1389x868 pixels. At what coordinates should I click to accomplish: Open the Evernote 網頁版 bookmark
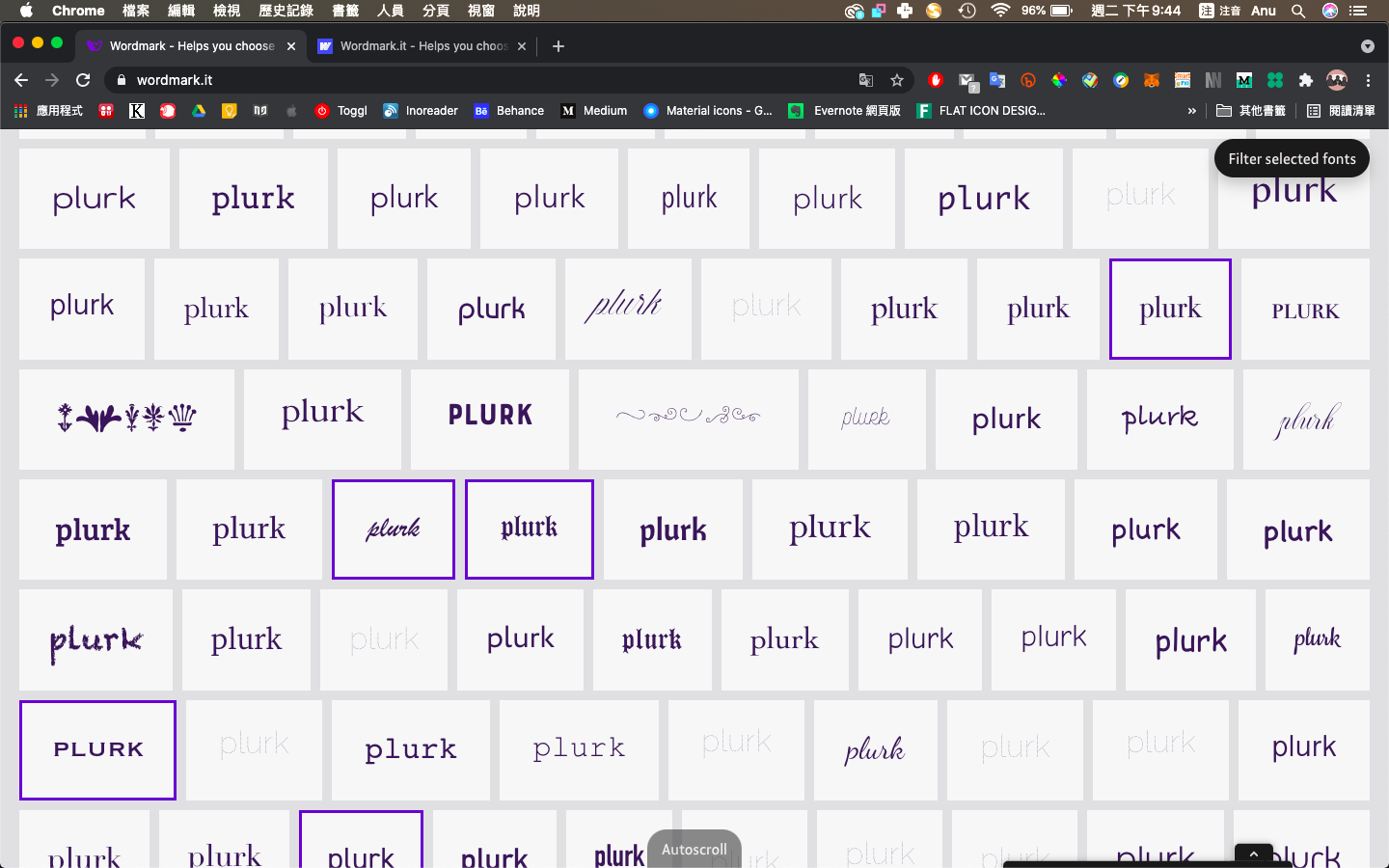coord(844,111)
